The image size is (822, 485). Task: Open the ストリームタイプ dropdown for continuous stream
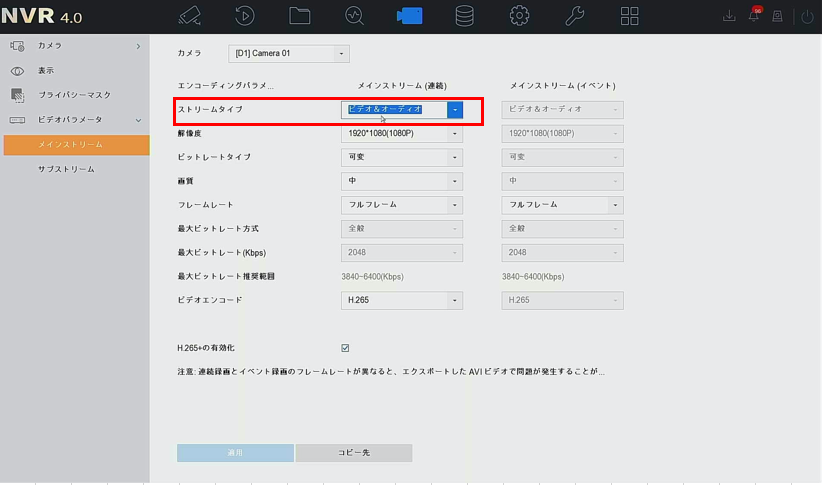455,109
